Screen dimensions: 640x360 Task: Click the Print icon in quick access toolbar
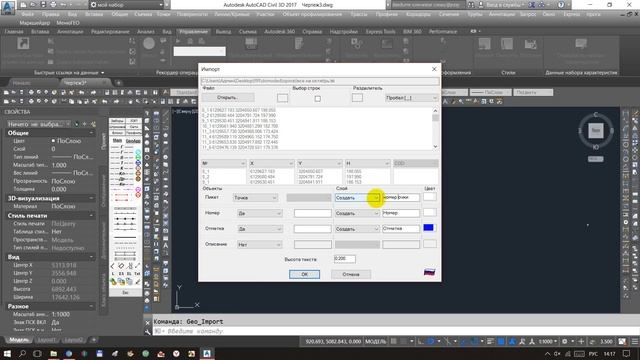tap(53, 5)
